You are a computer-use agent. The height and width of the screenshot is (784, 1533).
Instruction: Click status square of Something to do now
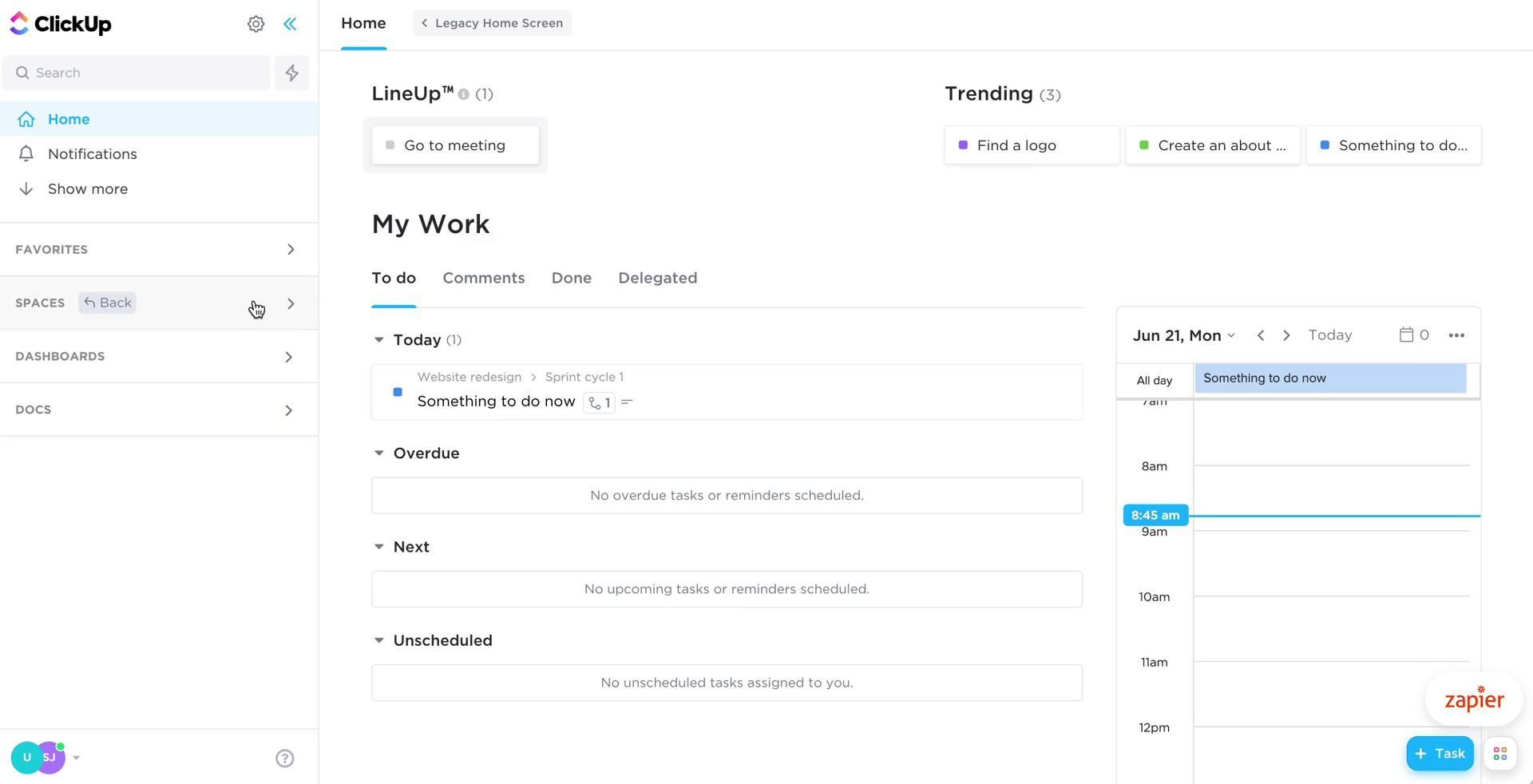coord(398,392)
